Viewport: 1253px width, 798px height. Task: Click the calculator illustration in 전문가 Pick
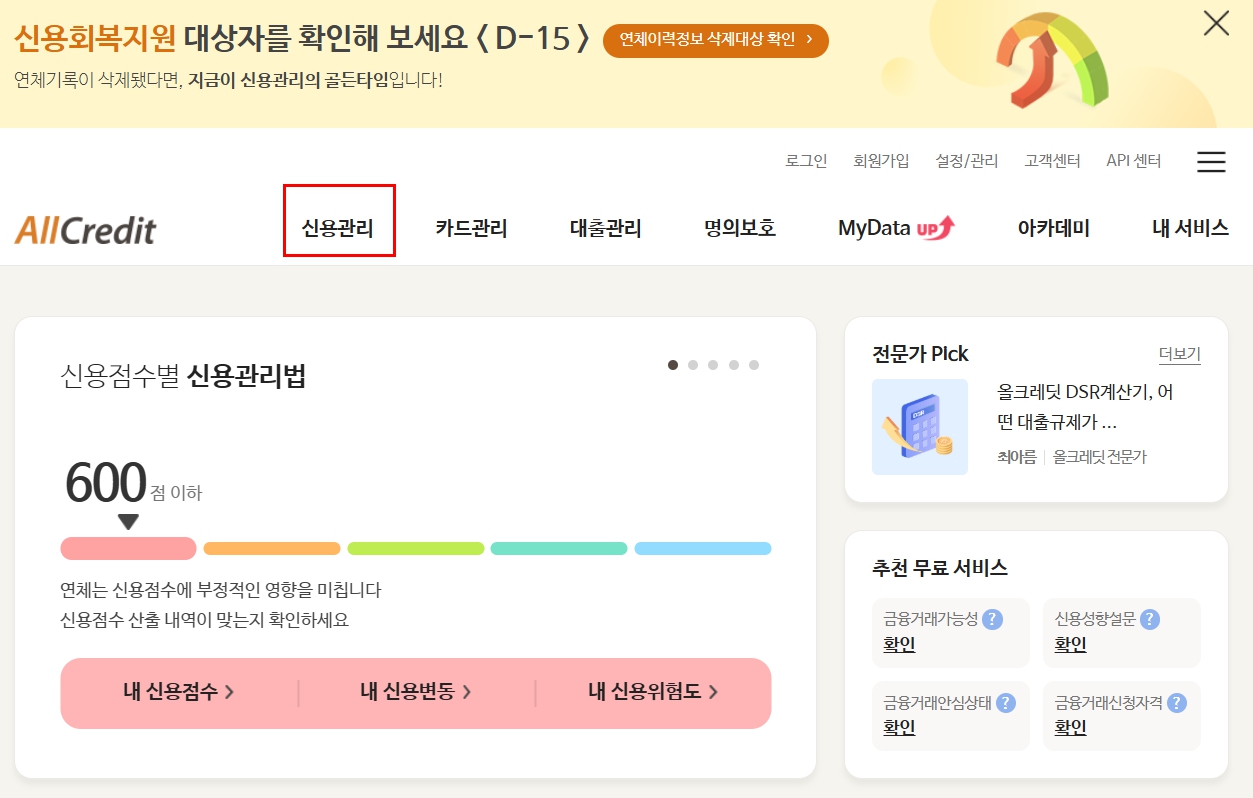click(919, 426)
